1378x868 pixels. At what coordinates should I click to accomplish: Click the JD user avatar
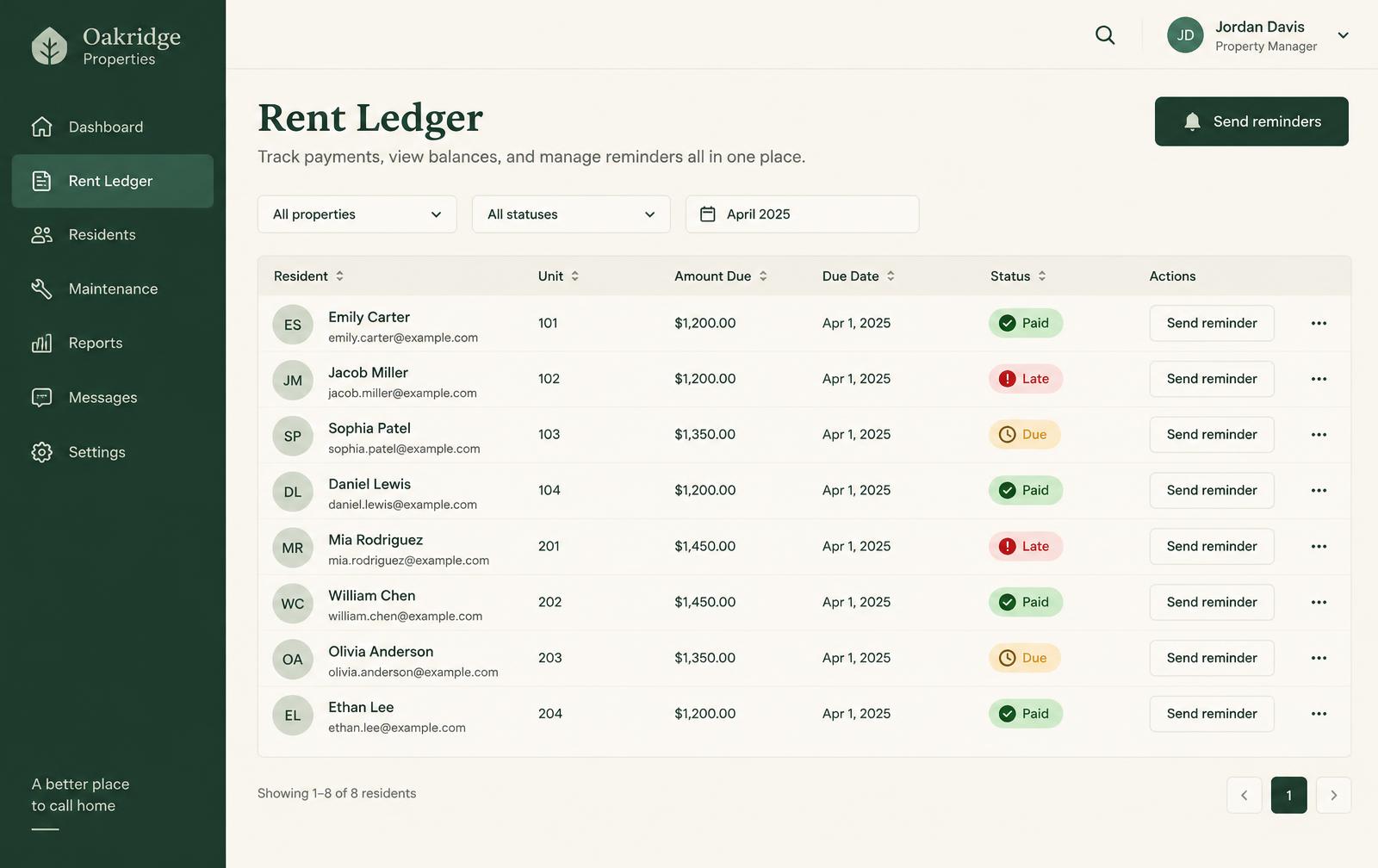pos(1185,35)
